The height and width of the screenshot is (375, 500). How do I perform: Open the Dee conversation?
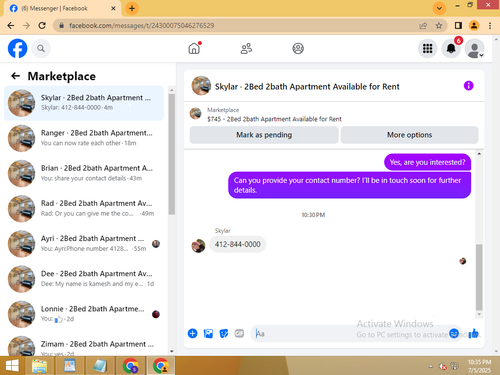(84, 279)
